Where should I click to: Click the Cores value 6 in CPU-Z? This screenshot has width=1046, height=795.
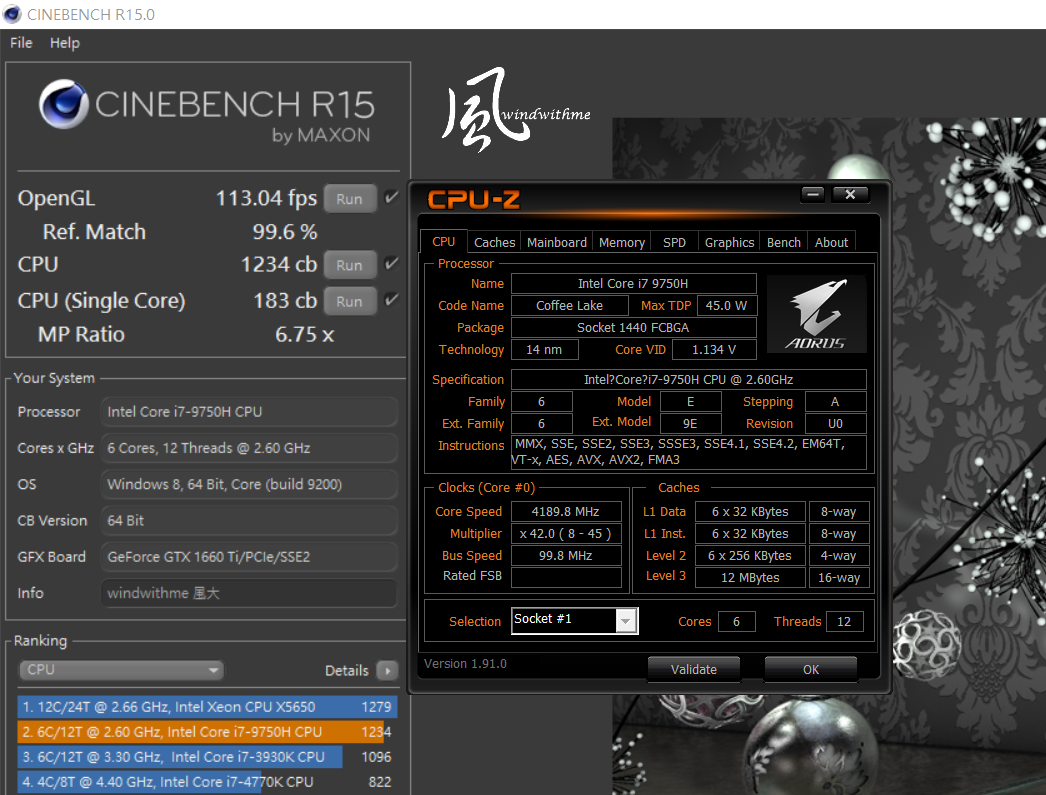pyautogui.click(x=736, y=622)
